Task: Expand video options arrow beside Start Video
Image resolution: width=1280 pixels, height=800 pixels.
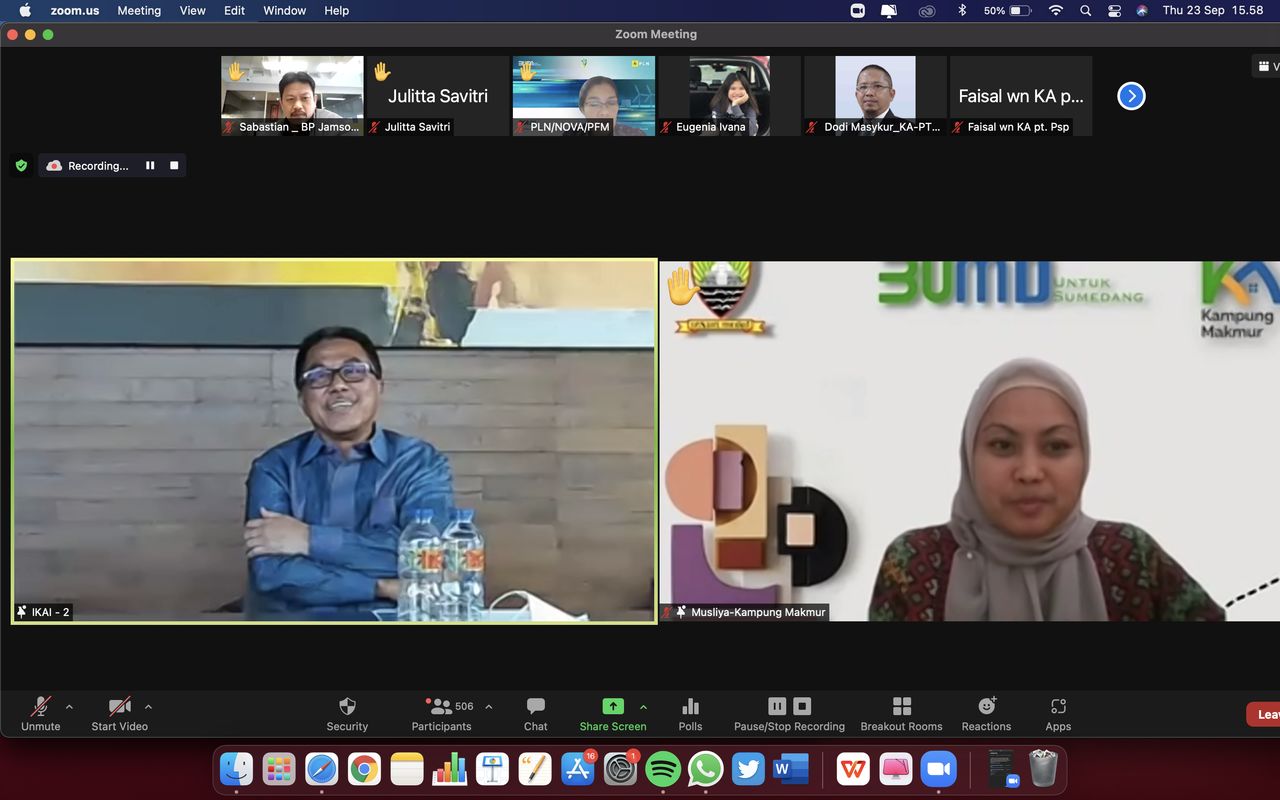Action: click(148, 707)
